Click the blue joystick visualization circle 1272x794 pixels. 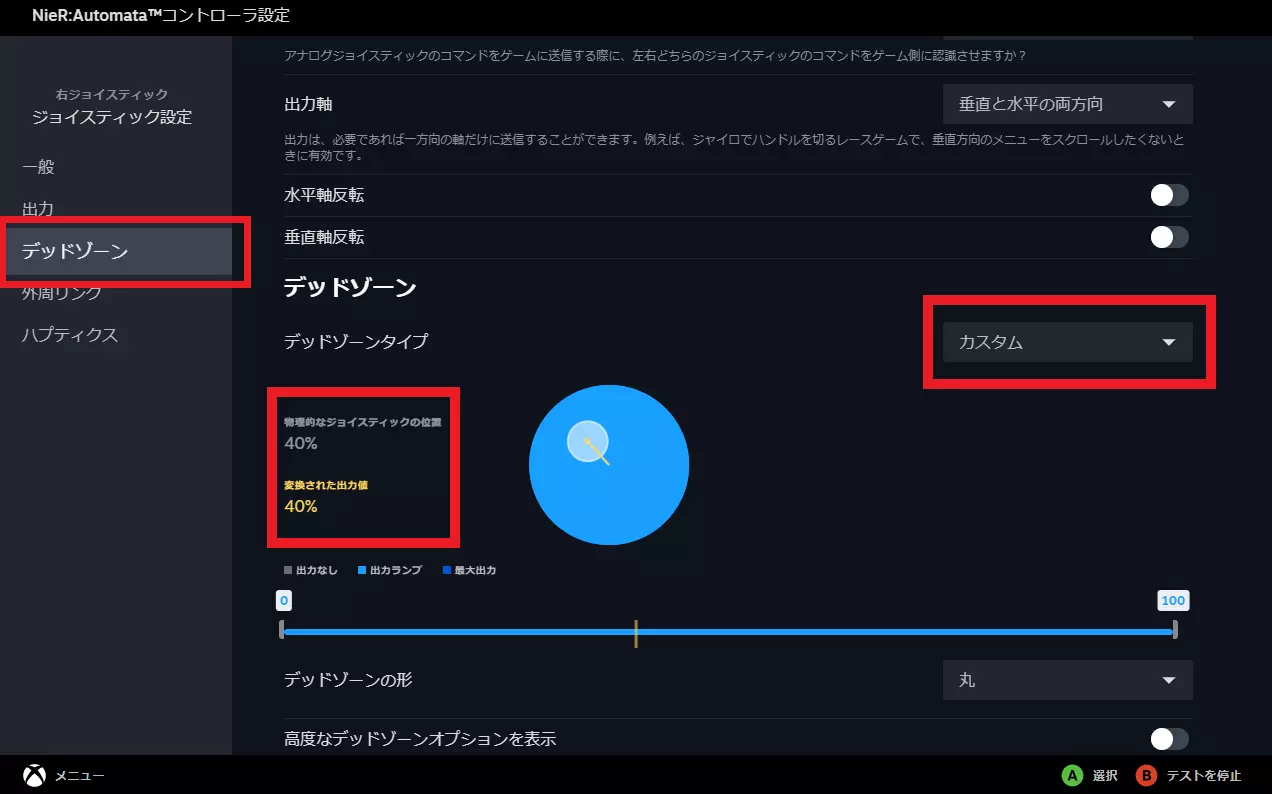coord(609,465)
